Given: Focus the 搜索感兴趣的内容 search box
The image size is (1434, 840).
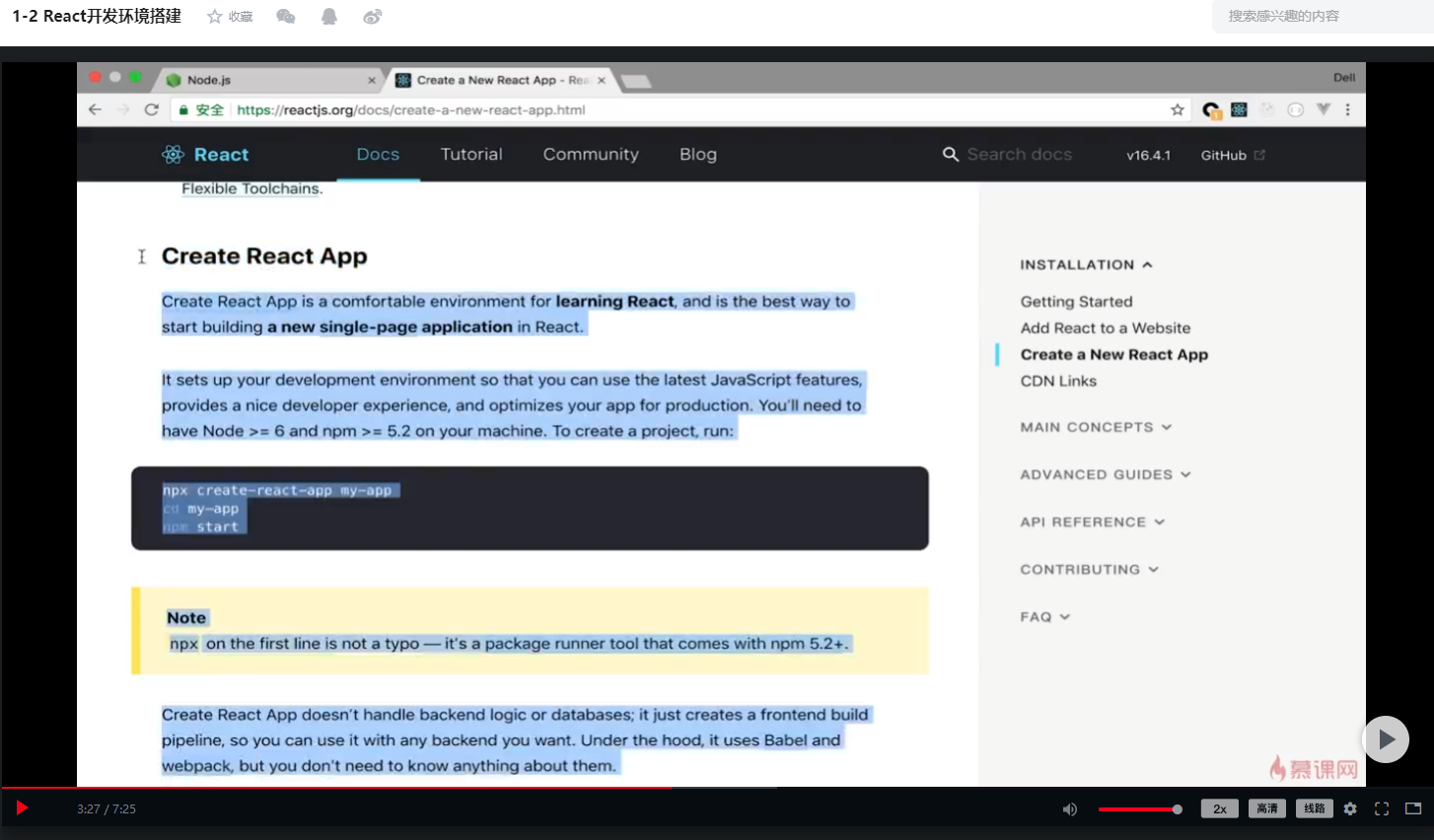Looking at the screenshot, I should (1322, 16).
